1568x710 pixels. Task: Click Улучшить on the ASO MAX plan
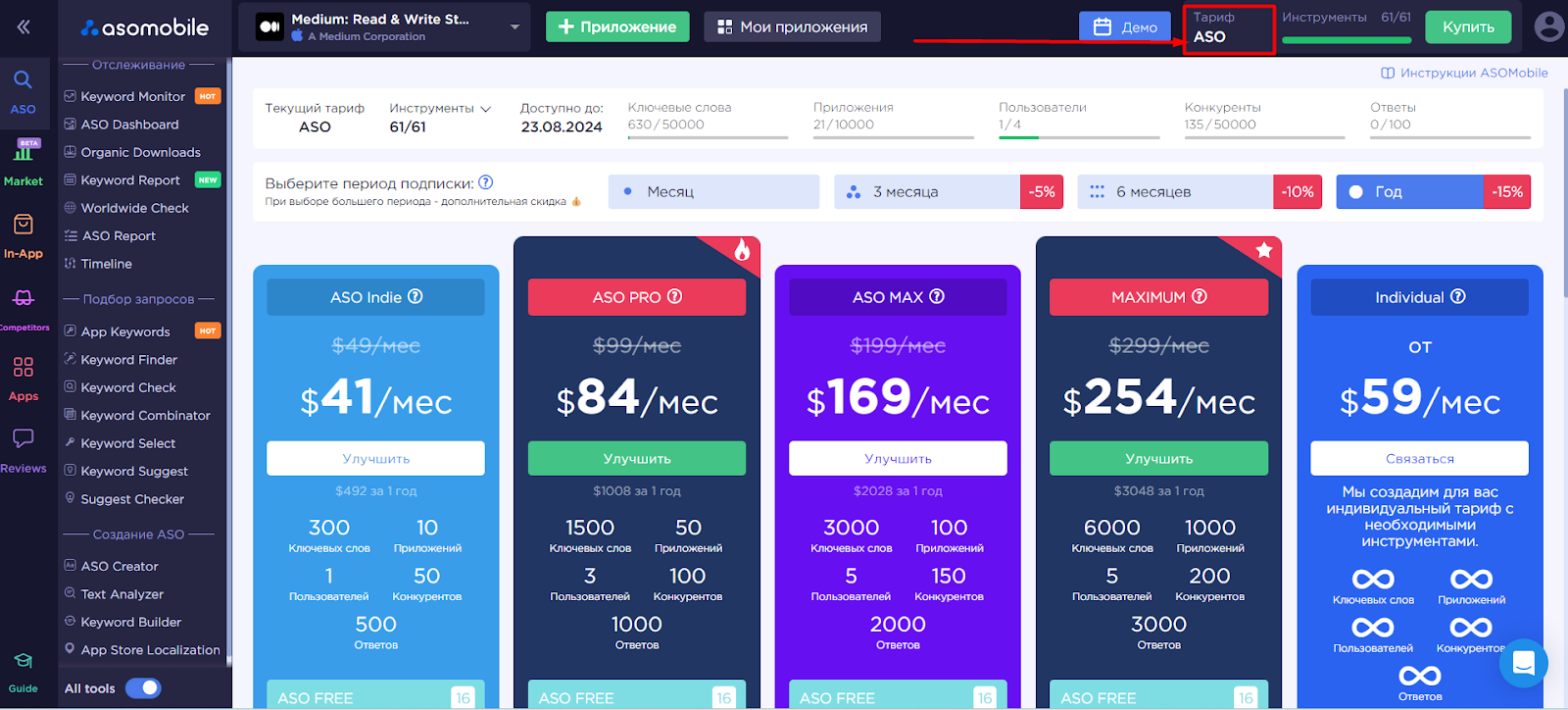(898, 458)
